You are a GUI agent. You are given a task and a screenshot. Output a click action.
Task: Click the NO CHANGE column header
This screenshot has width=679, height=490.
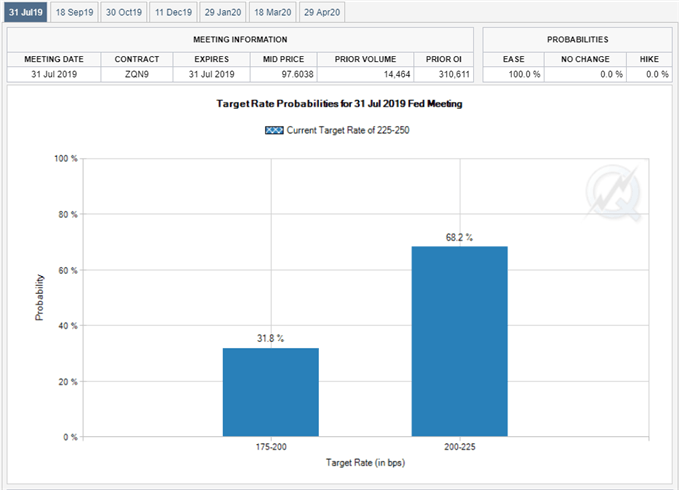(585, 59)
